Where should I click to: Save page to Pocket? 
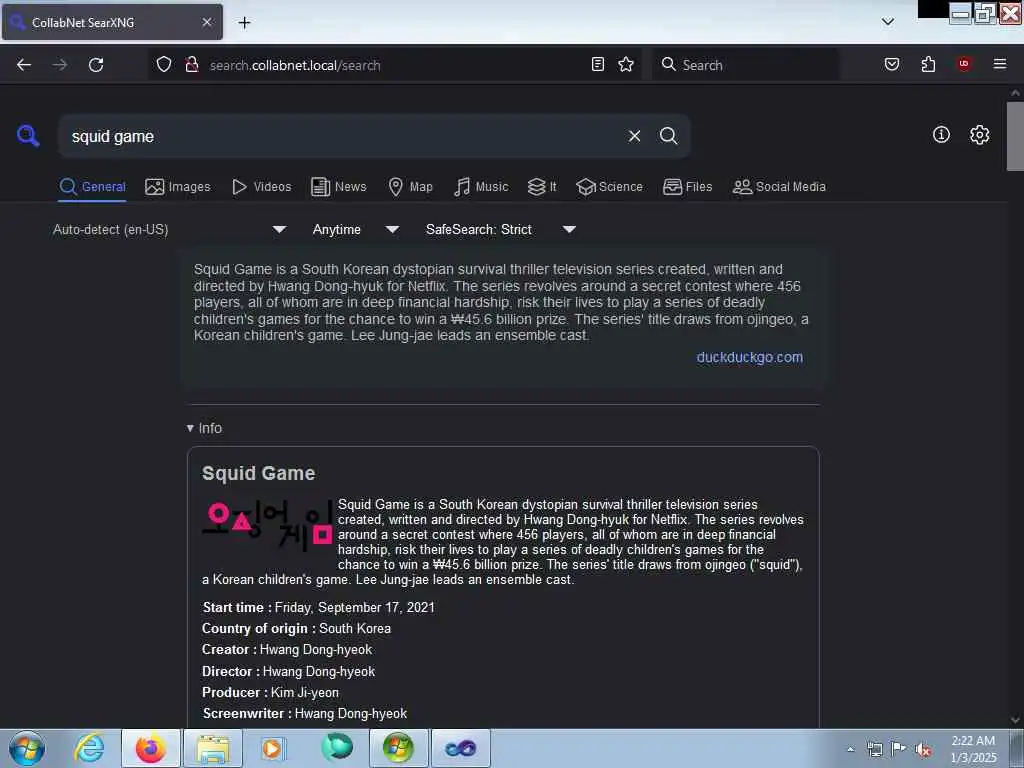coord(891,64)
